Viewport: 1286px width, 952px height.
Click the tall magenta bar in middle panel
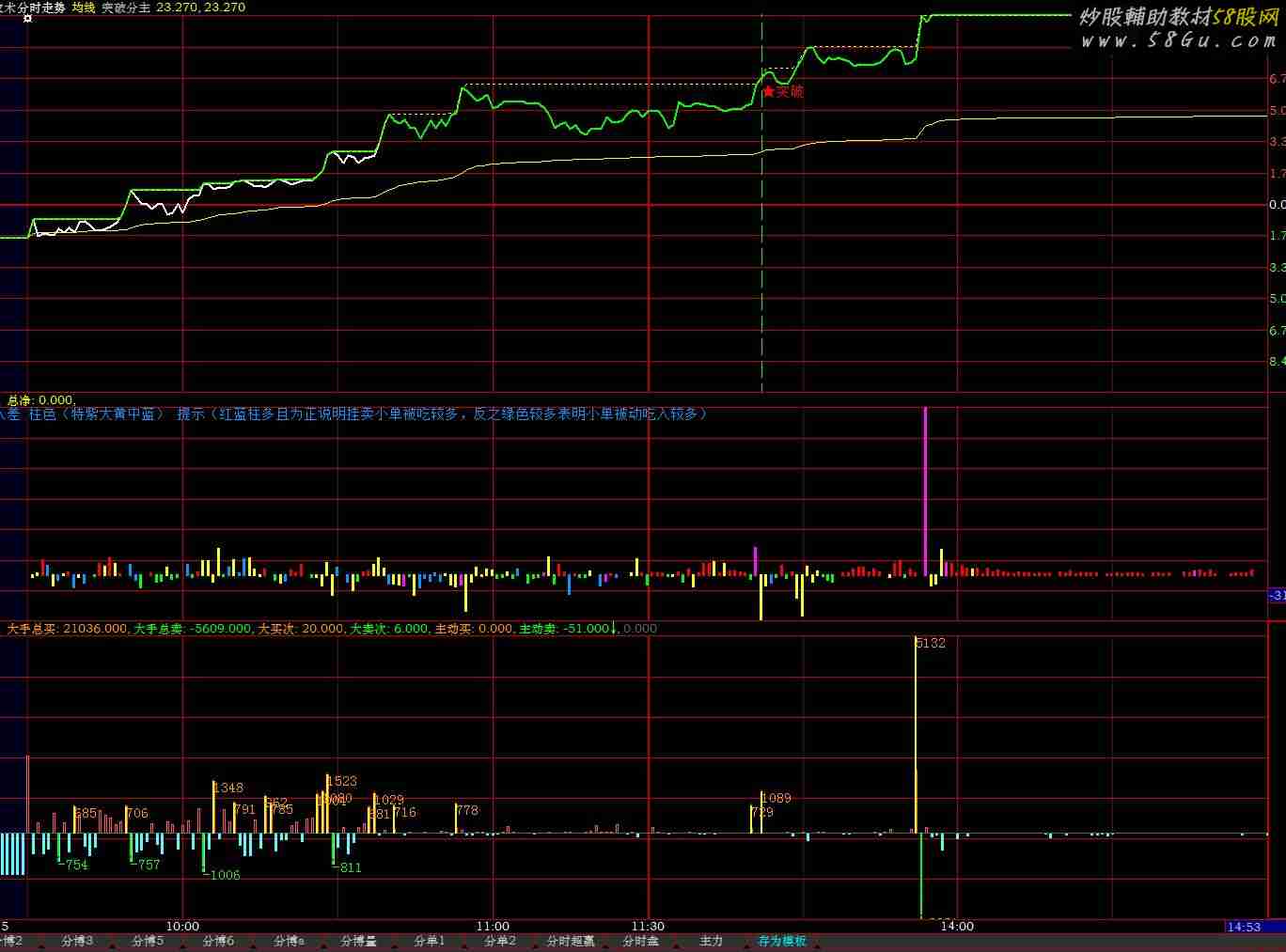(x=925, y=489)
